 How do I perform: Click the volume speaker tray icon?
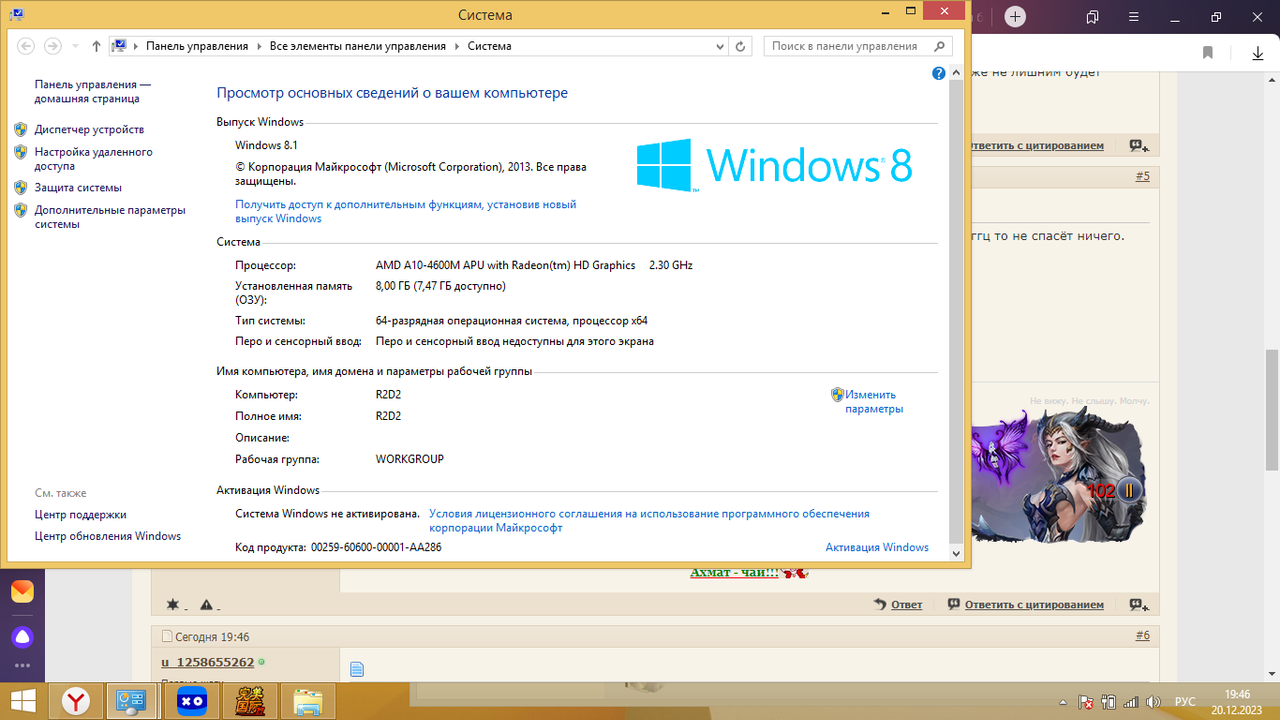pos(1153,702)
